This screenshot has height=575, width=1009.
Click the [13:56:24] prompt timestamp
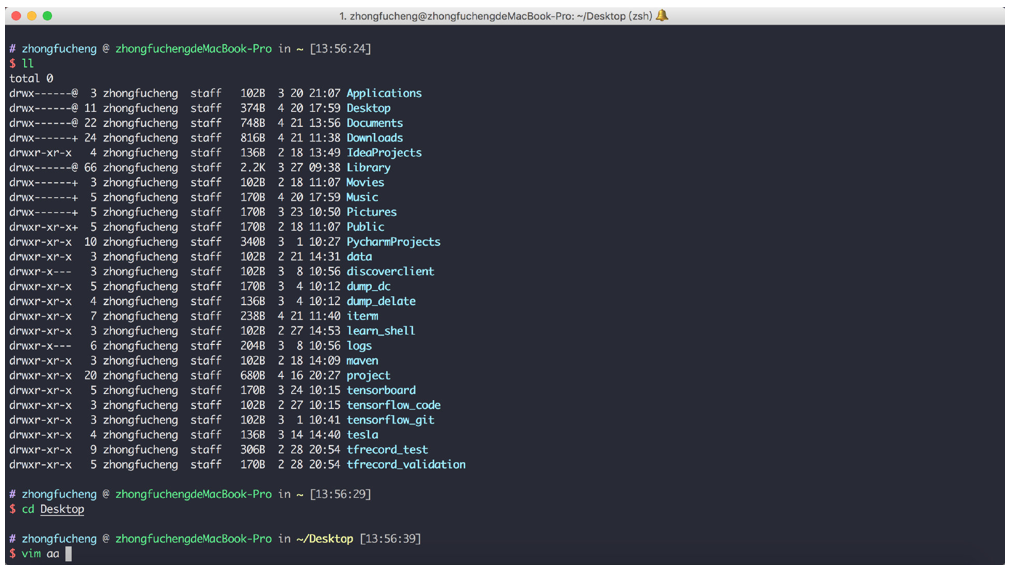tap(340, 48)
